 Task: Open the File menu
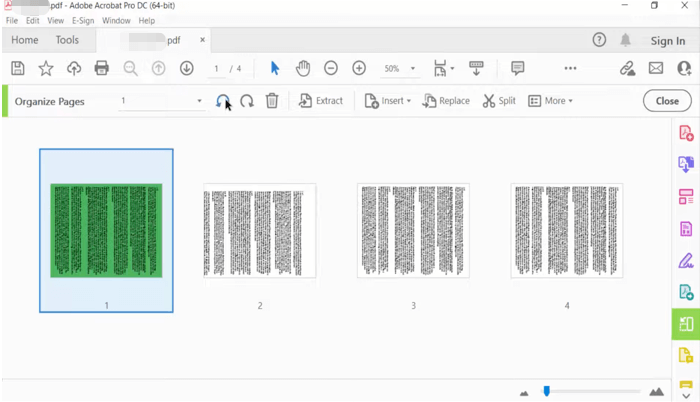point(12,21)
